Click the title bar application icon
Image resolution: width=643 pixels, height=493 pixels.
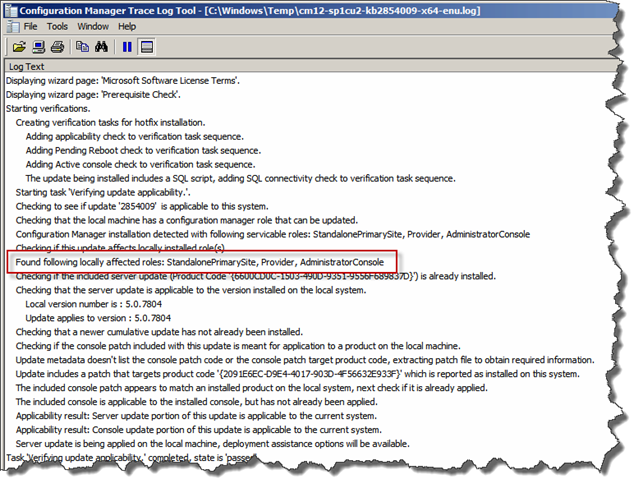[x=10, y=11]
